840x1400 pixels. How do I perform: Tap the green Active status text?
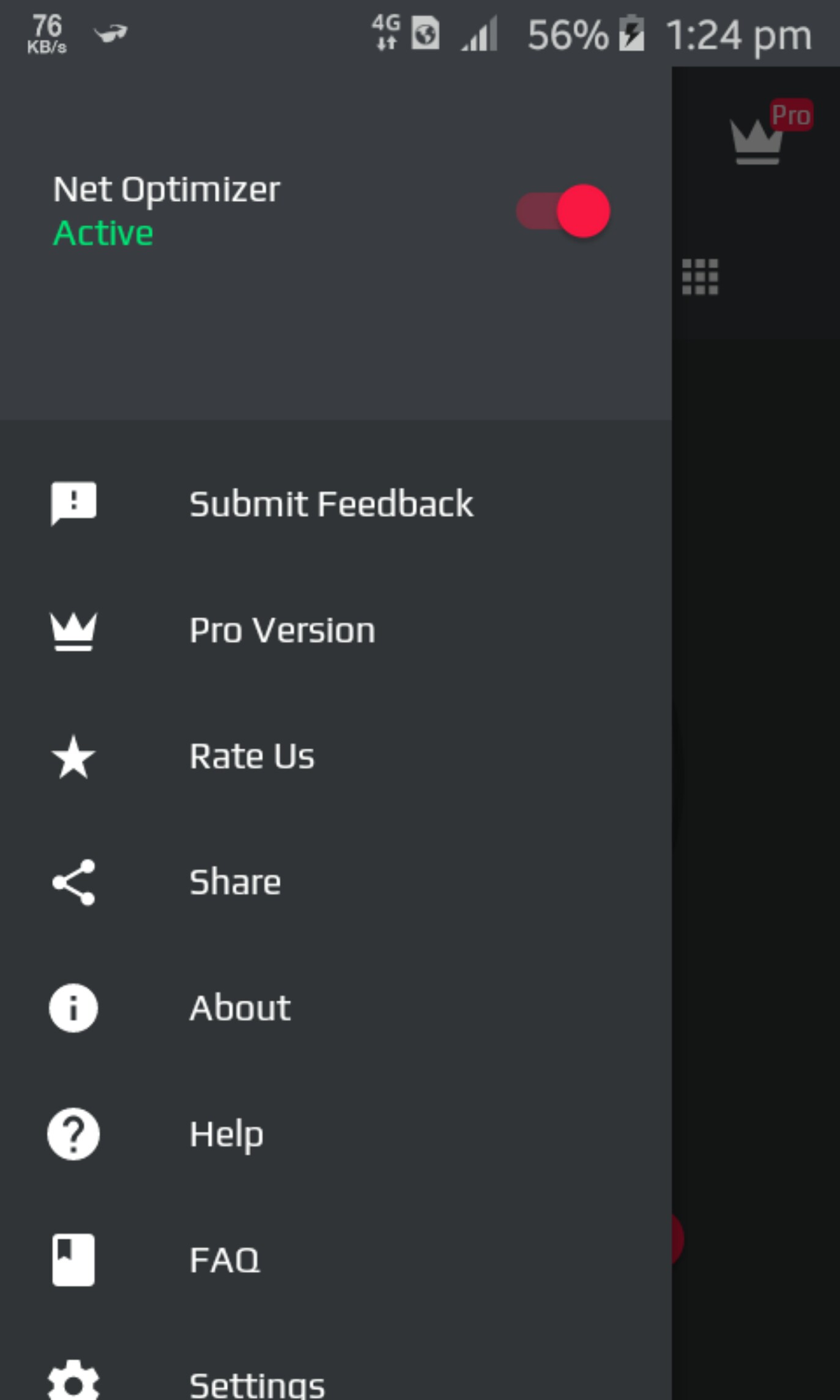[103, 234]
